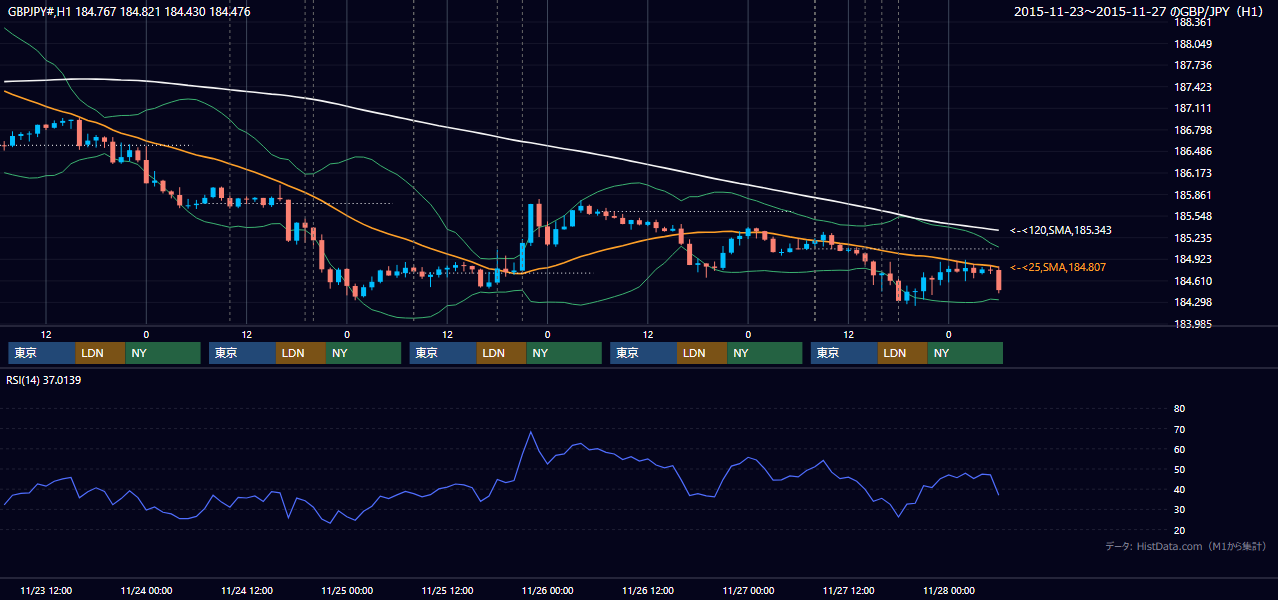The image size is (1278, 600).
Task: Click the 184.298 price axis label
Action: (x=1193, y=302)
